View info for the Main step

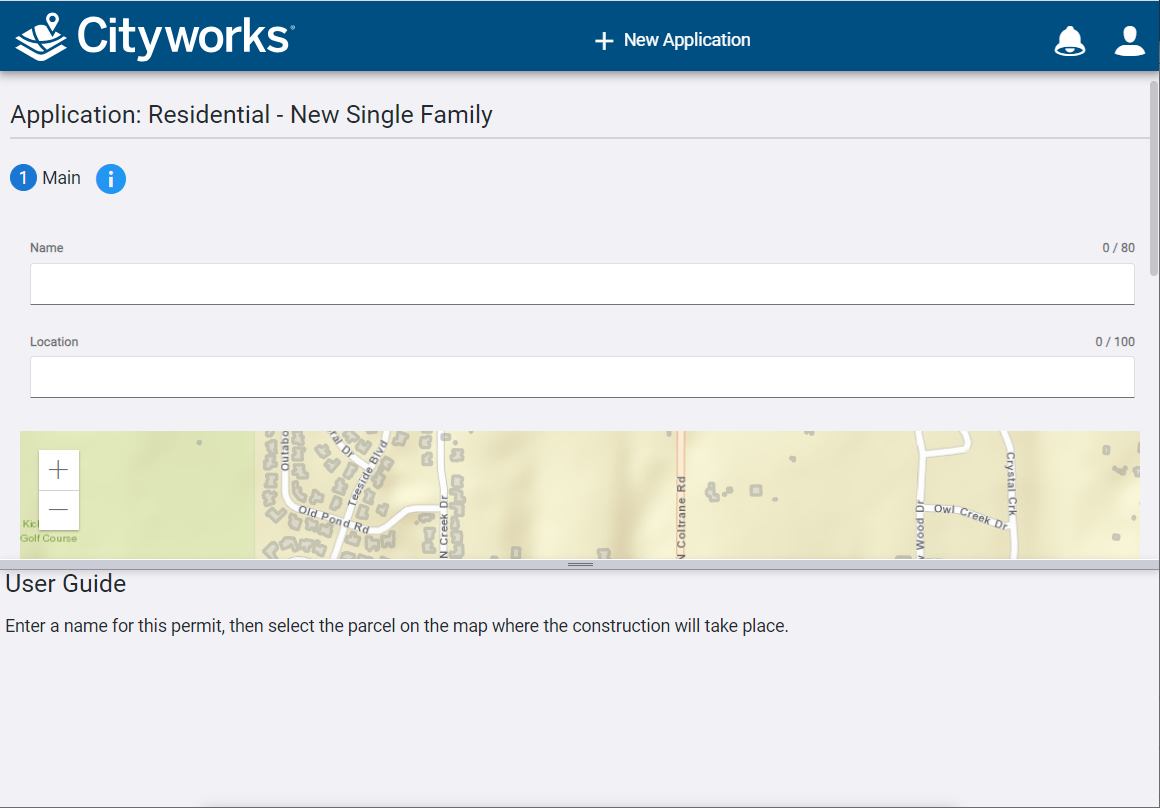[110, 178]
